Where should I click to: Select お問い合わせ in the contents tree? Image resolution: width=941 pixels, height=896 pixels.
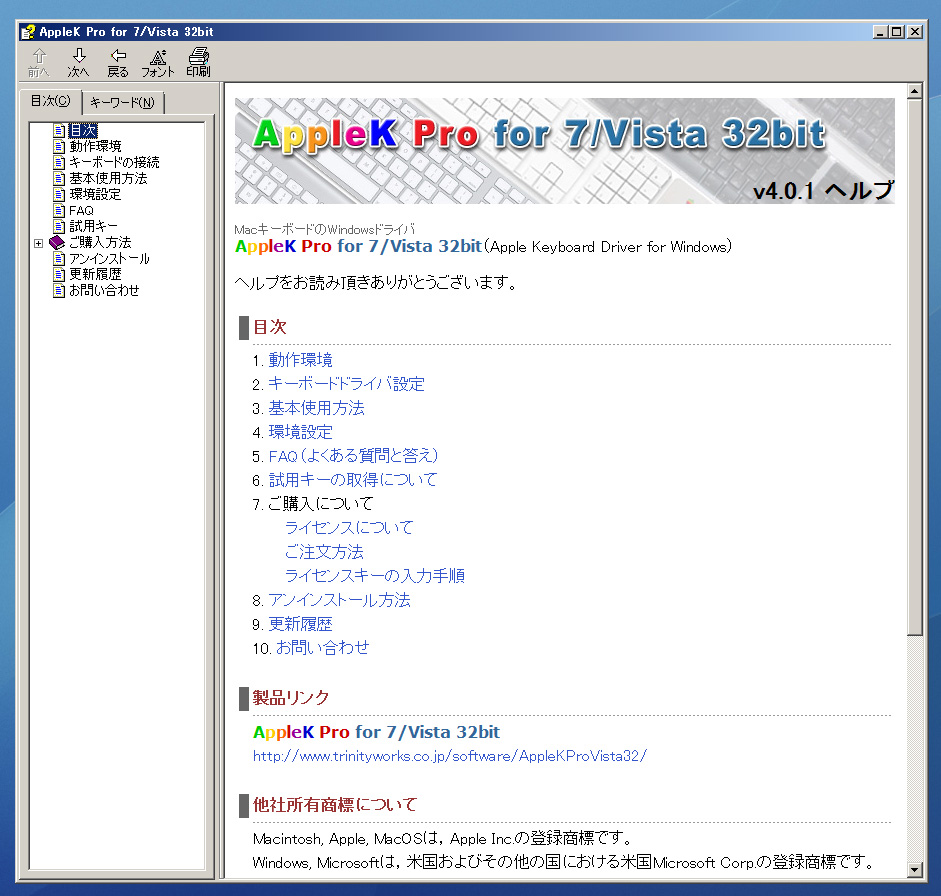coord(104,290)
